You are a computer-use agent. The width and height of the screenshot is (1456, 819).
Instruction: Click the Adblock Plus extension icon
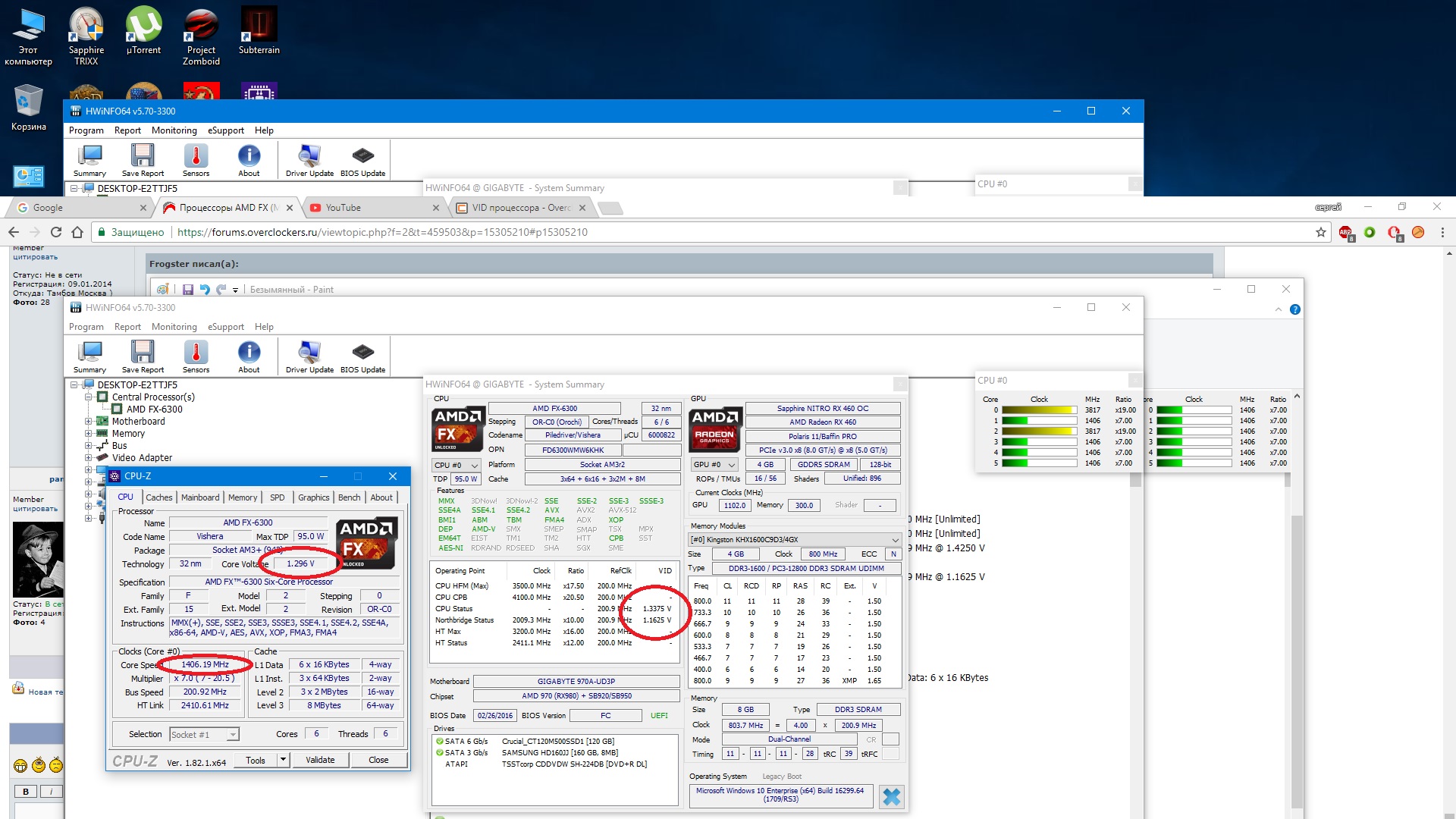[x=1345, y=232]
